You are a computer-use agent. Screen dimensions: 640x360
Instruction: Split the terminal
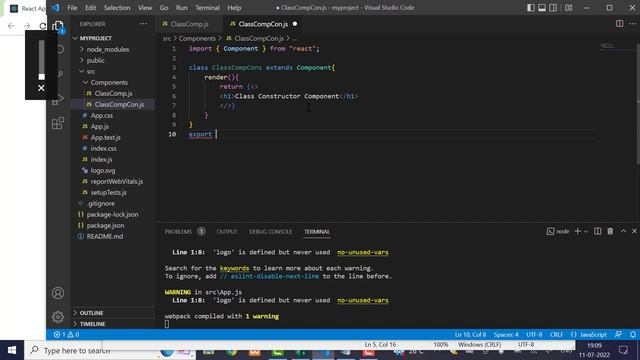(598, 231)
